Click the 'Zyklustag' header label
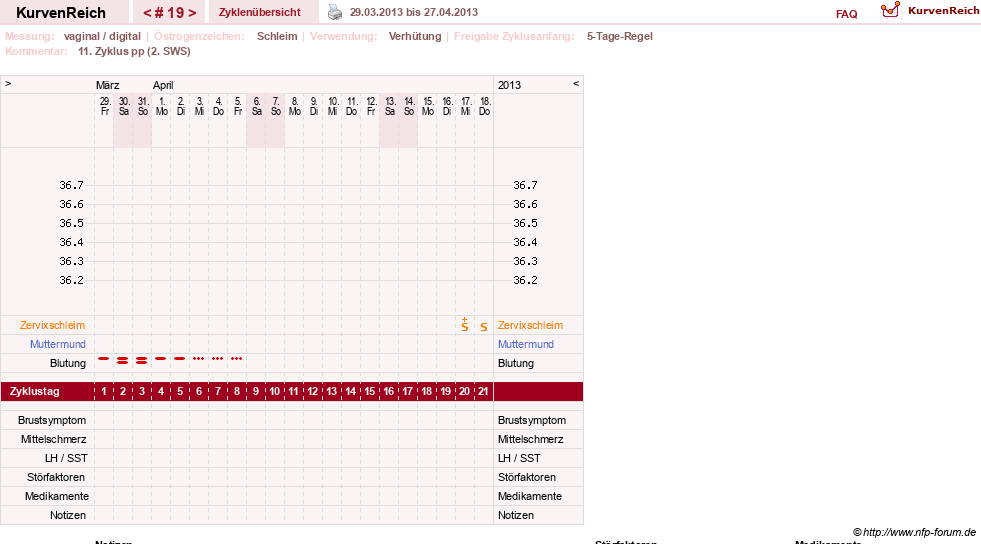The width and height of the screenshot is (981, 544). click(35, 391)
